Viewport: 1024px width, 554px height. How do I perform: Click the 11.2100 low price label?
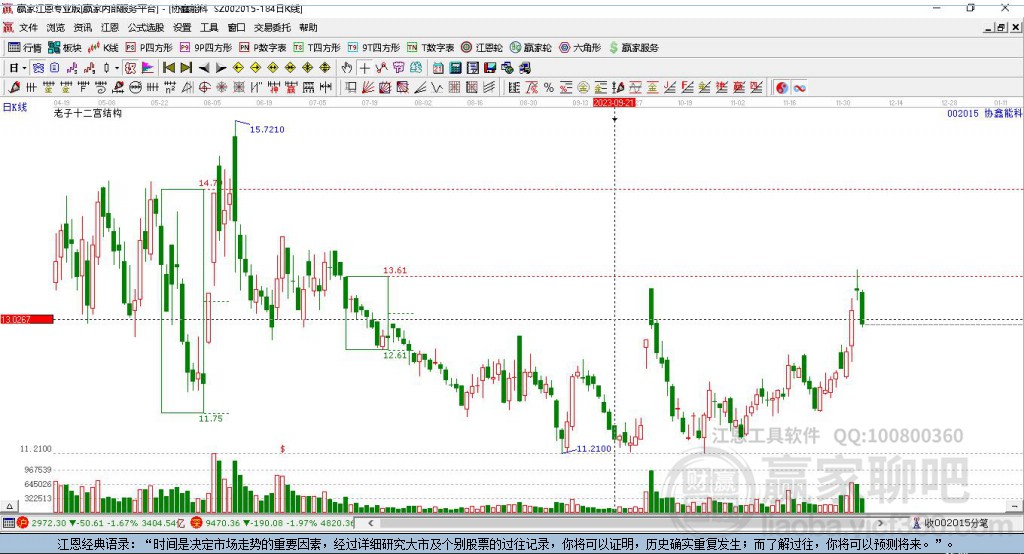[594, 449]
